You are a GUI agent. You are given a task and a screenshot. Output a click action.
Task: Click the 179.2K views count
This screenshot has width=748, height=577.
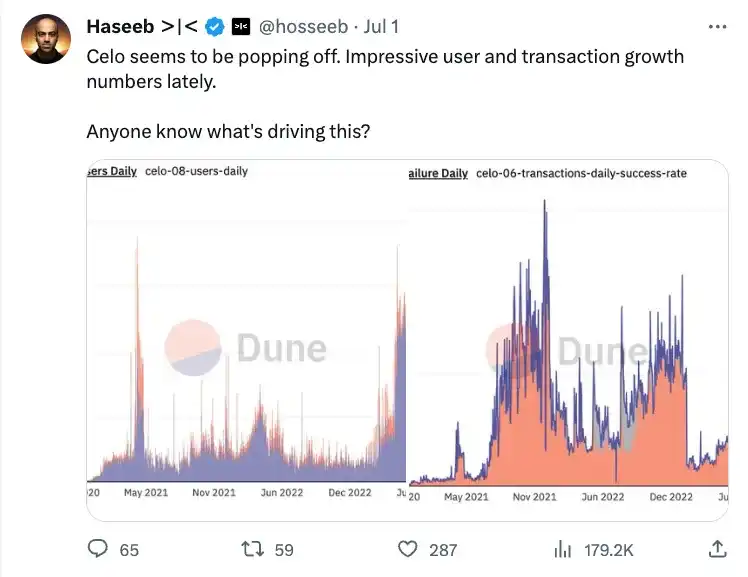[x=609, y=549]
